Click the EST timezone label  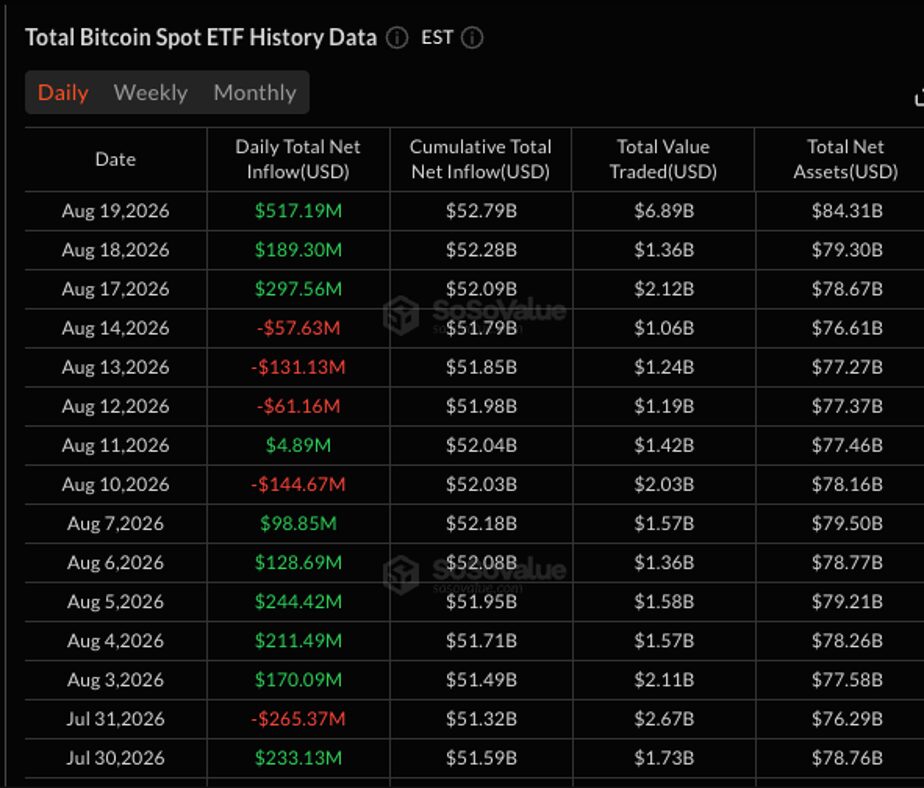click(x=437, y=38)
